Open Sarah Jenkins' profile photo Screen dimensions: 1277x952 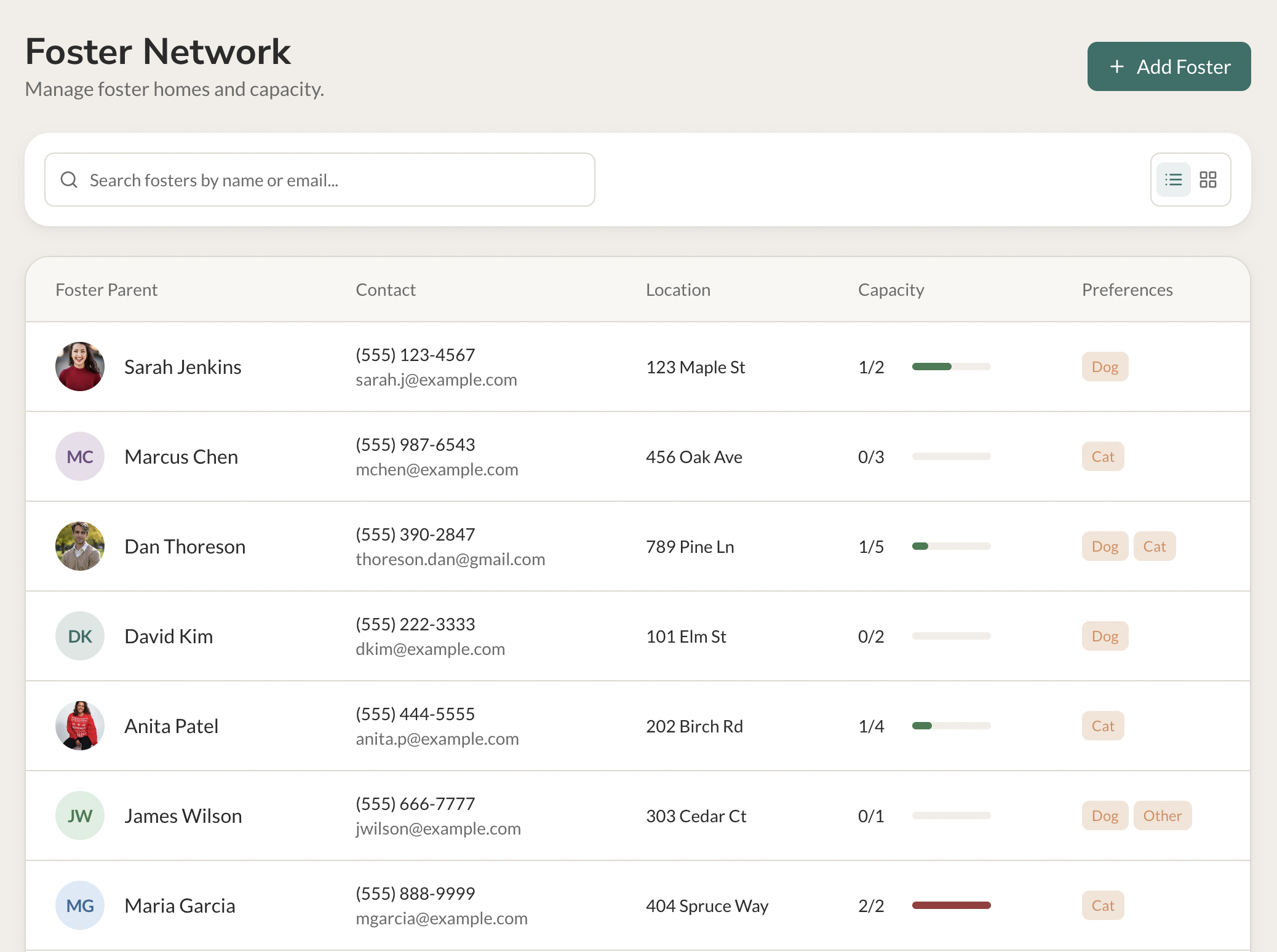[80, 367]
